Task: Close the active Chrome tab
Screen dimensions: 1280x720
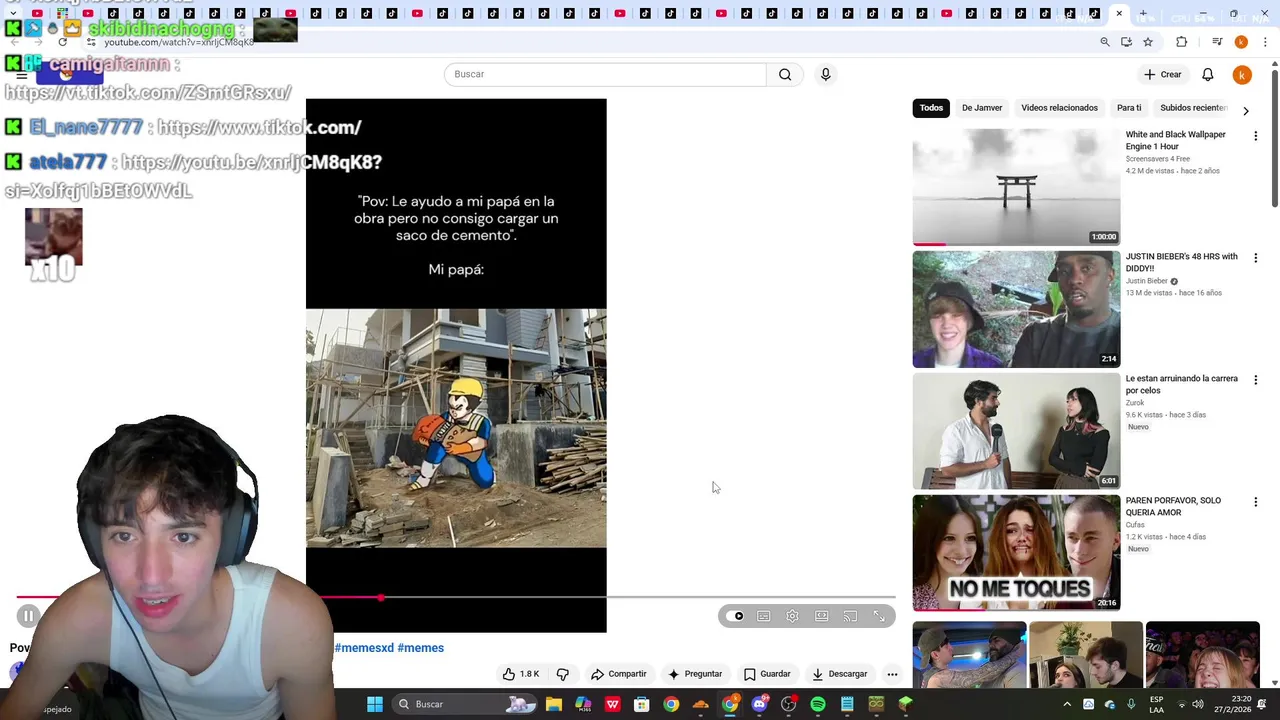Action: [1119, 14]
